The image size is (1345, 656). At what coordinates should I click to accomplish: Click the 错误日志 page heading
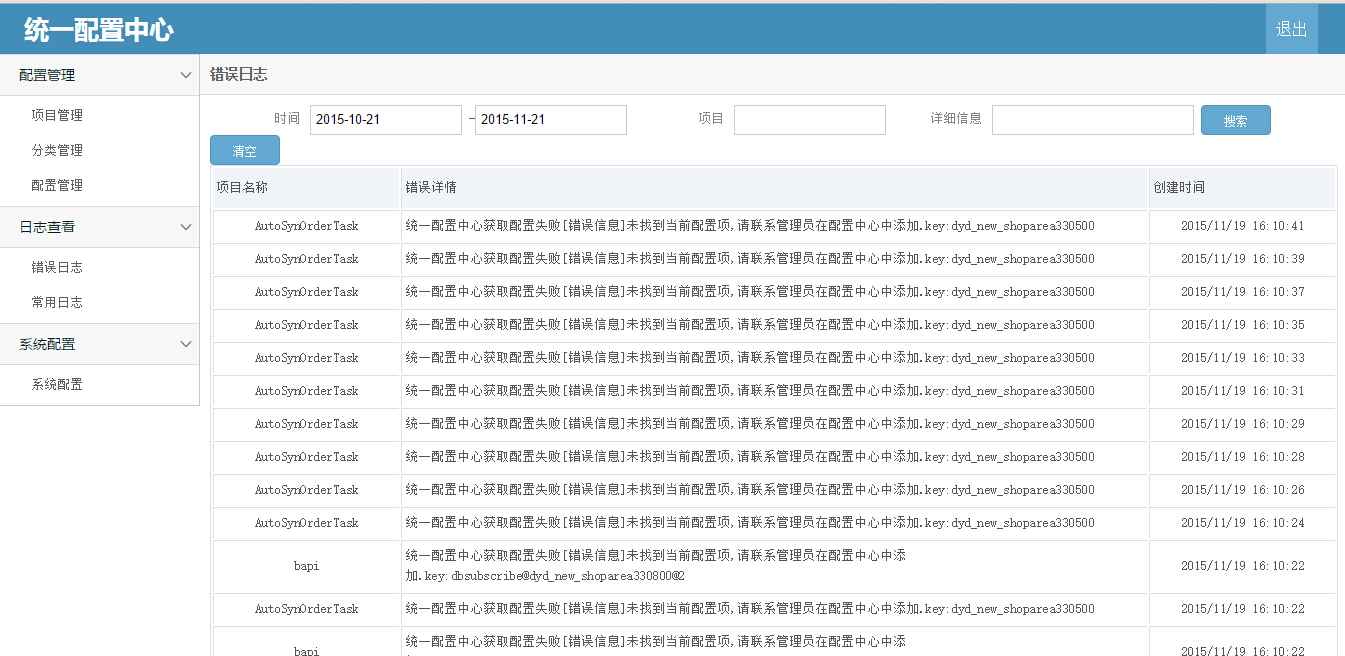pos(238,75)
